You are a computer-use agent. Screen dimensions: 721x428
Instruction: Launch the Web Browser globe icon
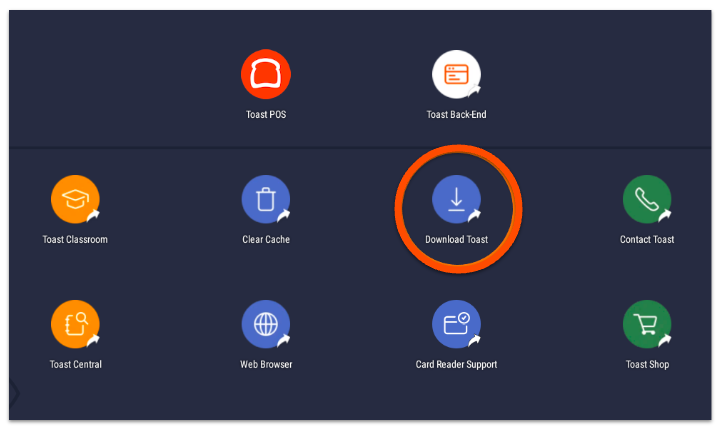tap(265, 325)
